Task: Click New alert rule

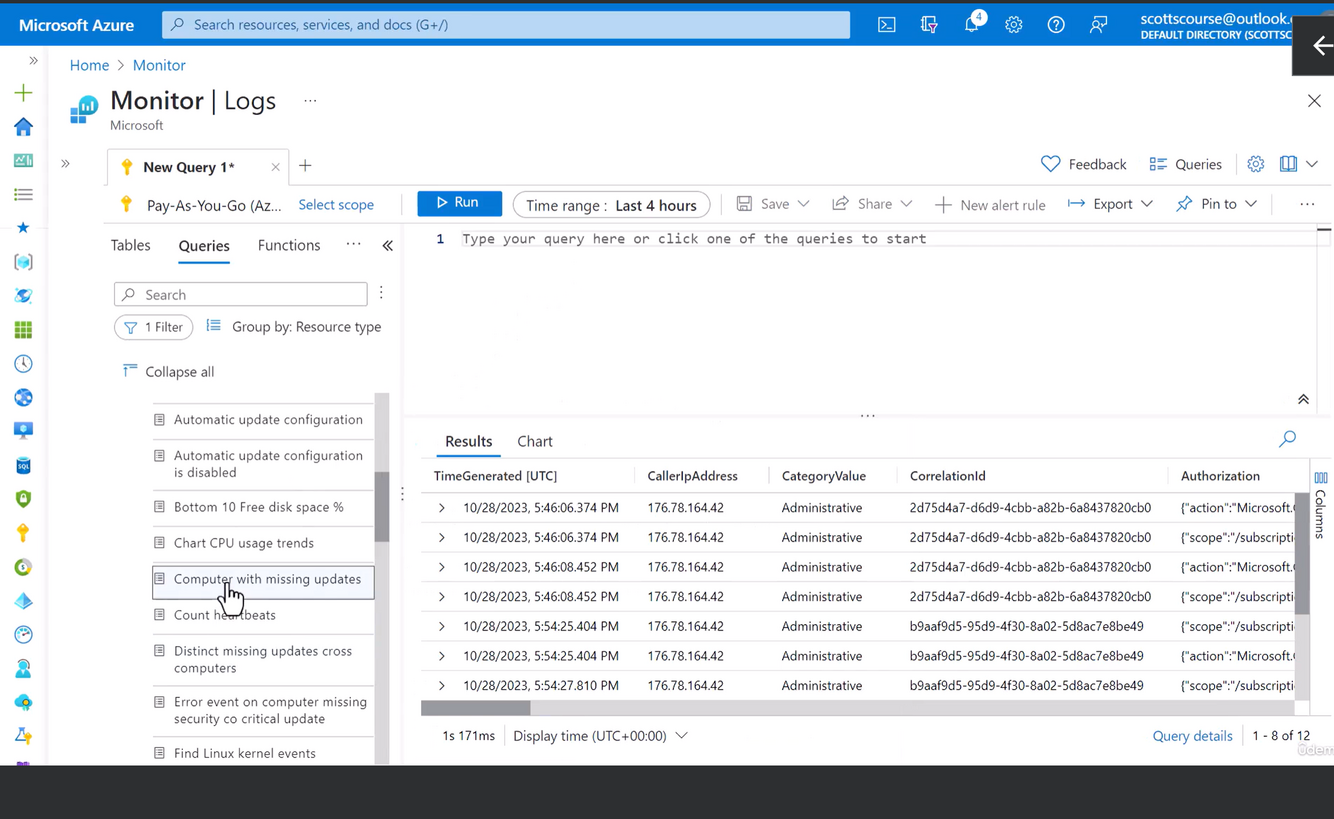Action: coord(990,204)
